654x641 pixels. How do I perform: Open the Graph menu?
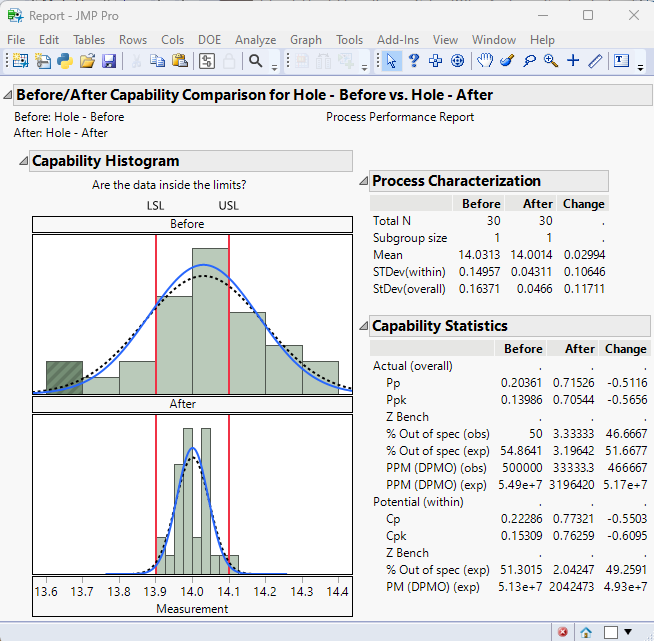[305, 40]
